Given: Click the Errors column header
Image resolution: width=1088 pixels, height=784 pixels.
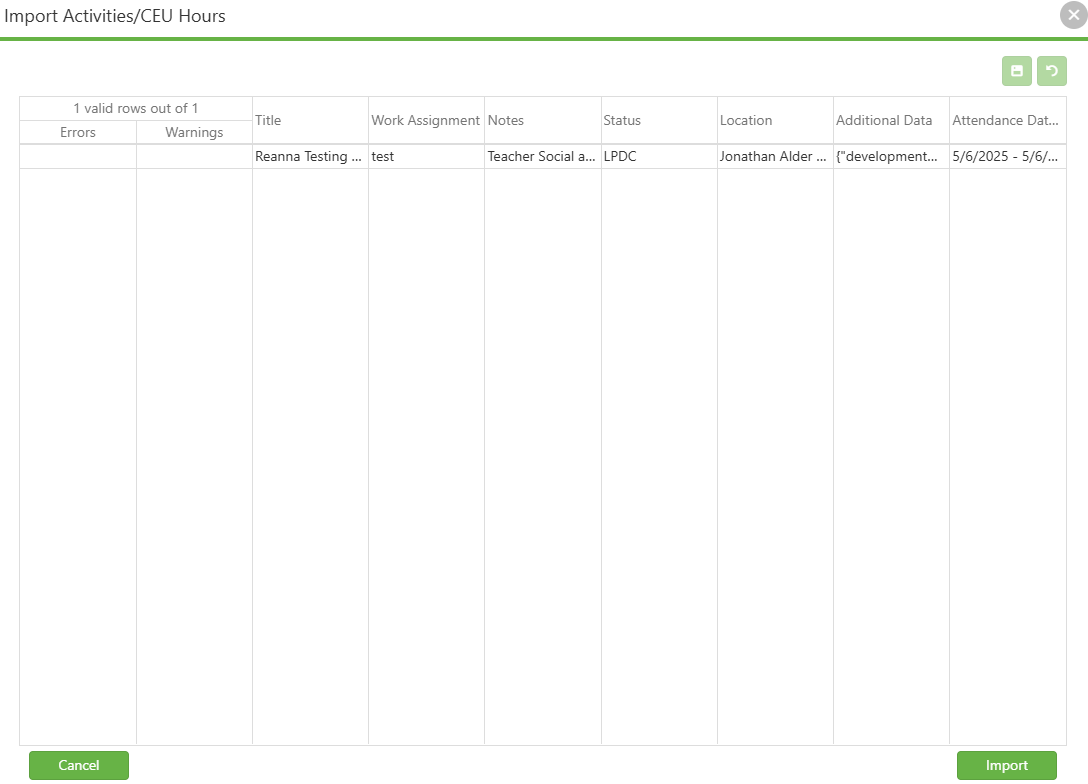Looking at the screenshot, I should [x=78, y=132].
